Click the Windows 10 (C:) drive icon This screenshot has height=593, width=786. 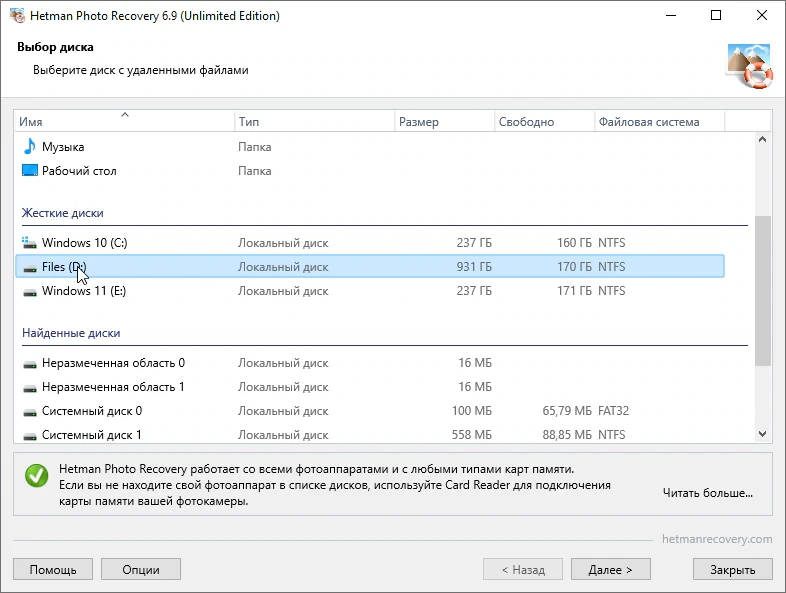(x=30, y=243)
